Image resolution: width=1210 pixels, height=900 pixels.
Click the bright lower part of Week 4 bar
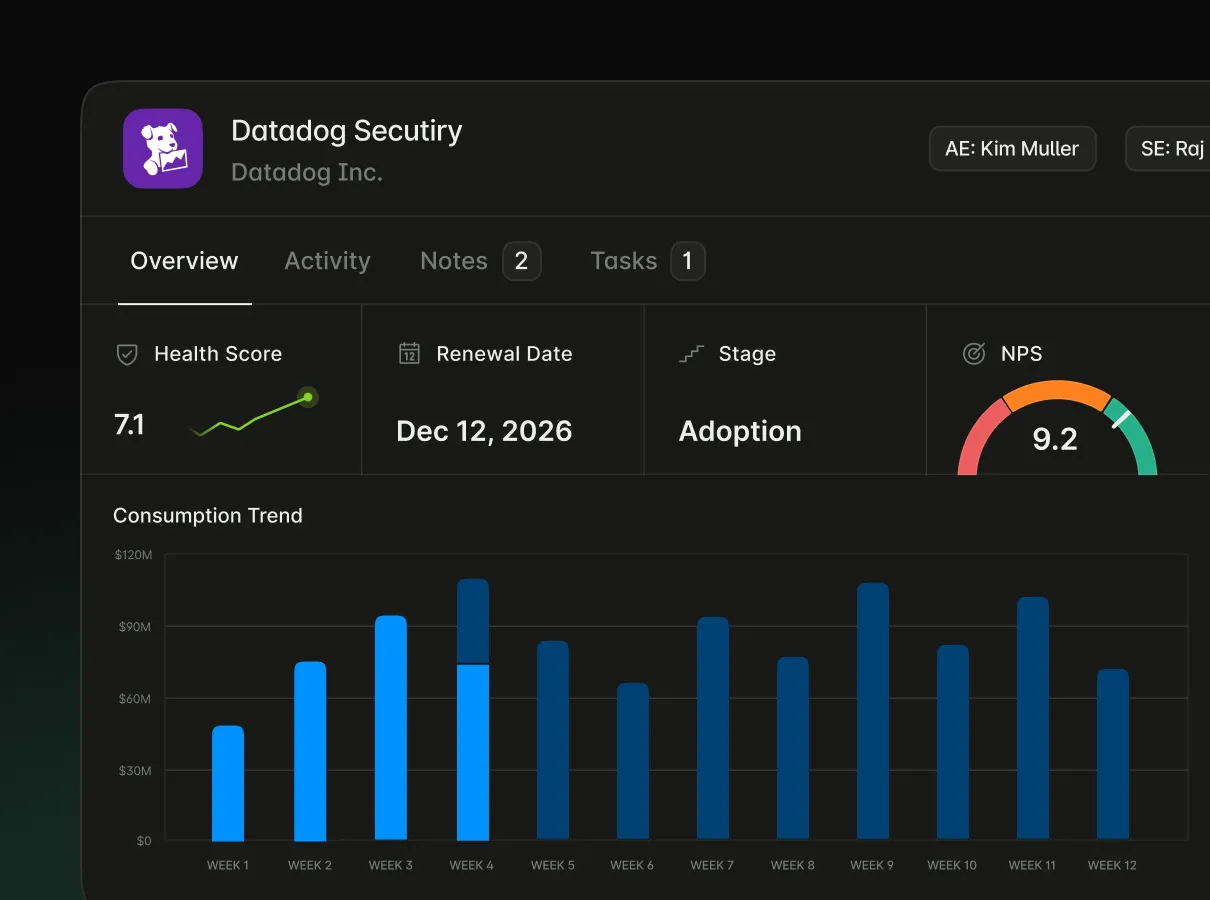click(x=473, y=753)
